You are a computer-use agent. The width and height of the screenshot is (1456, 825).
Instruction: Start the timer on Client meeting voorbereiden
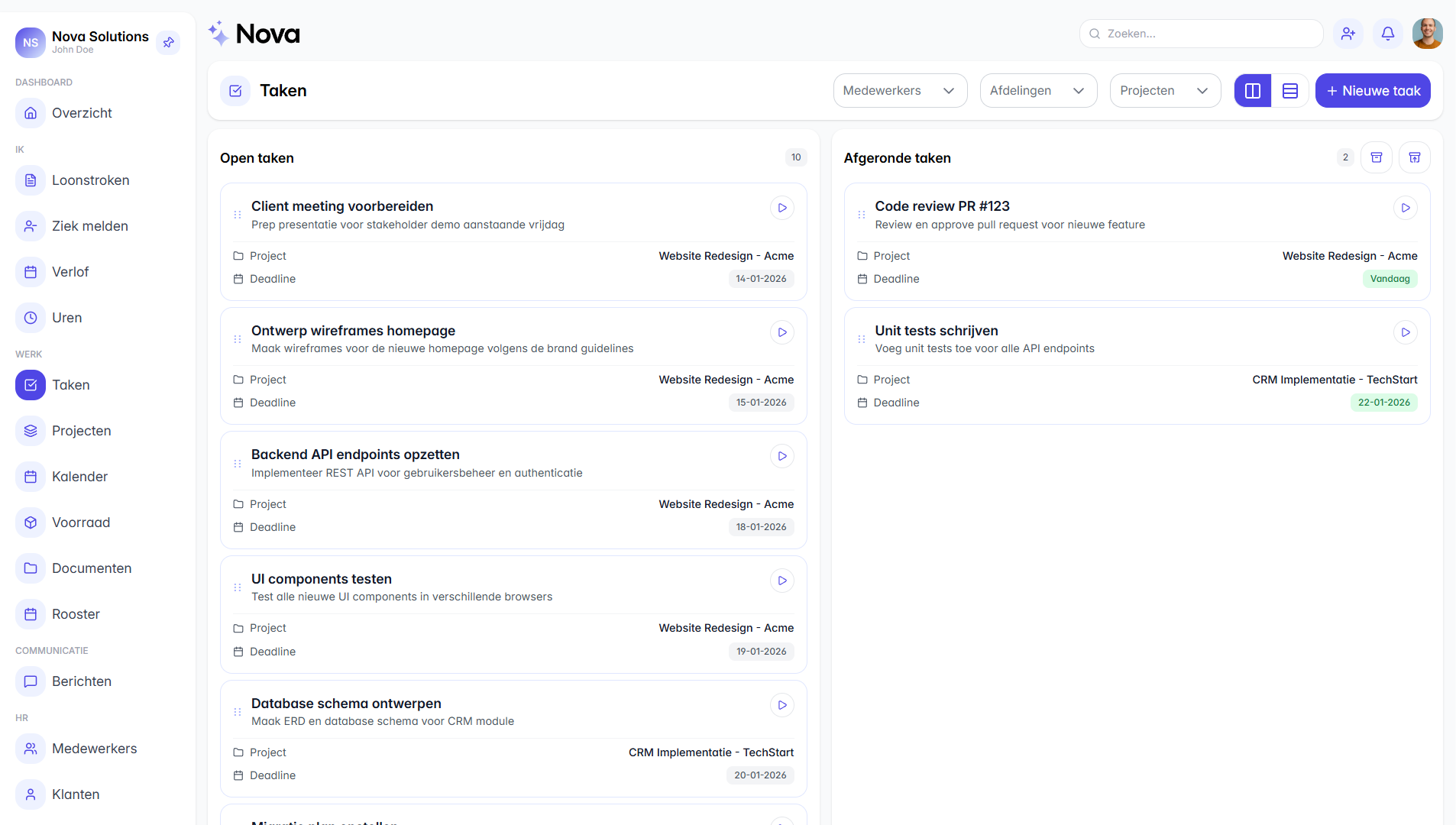point(782,207)
